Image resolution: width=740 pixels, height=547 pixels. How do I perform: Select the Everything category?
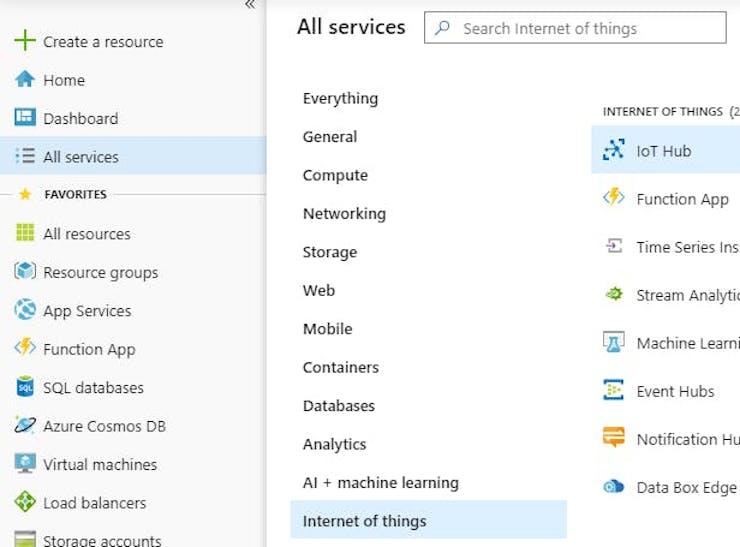click(340, 98)
